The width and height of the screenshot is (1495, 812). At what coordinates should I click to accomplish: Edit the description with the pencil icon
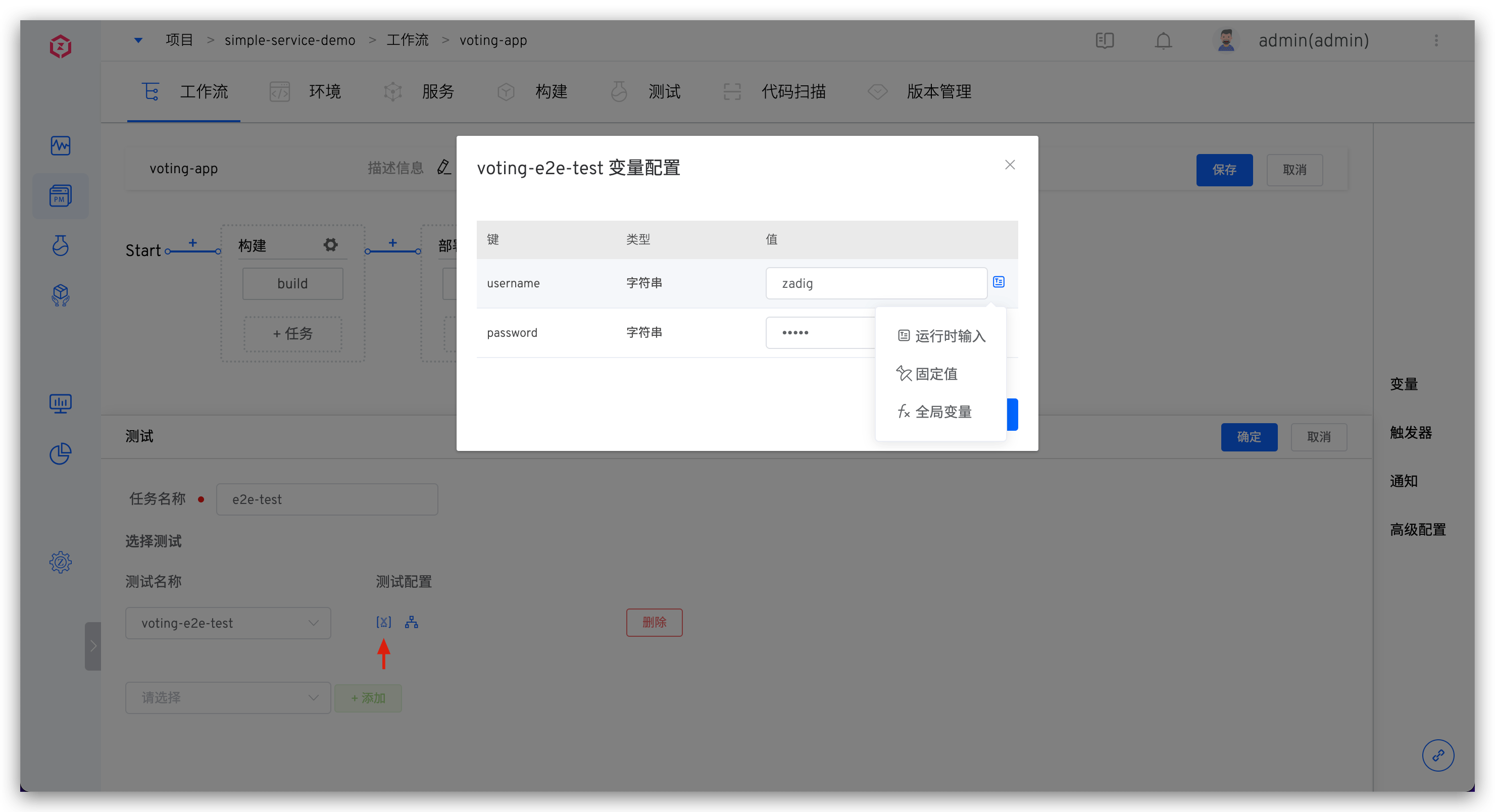[x=444, y=168]
